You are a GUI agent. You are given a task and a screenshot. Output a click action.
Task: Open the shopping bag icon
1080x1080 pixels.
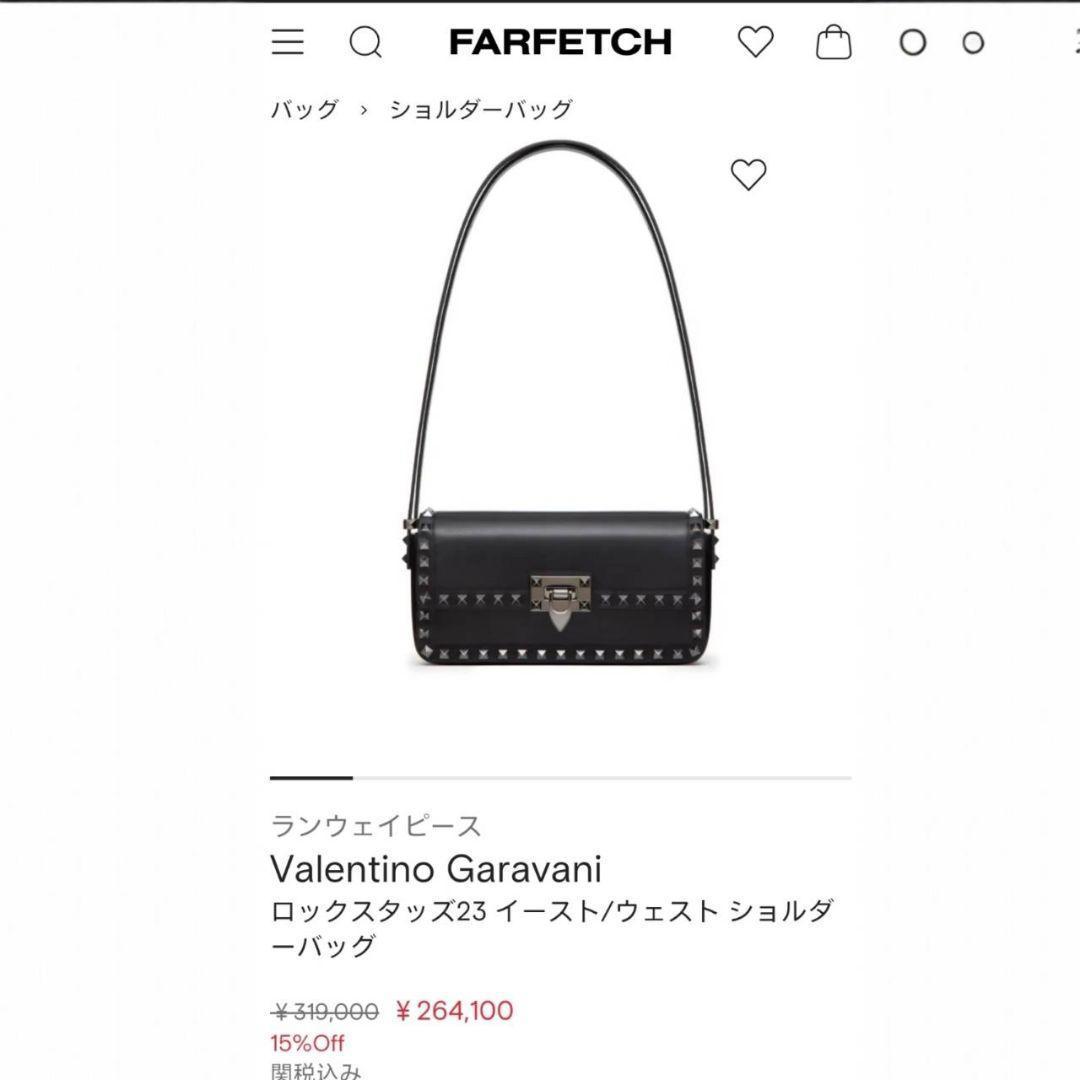coord(833,42)
